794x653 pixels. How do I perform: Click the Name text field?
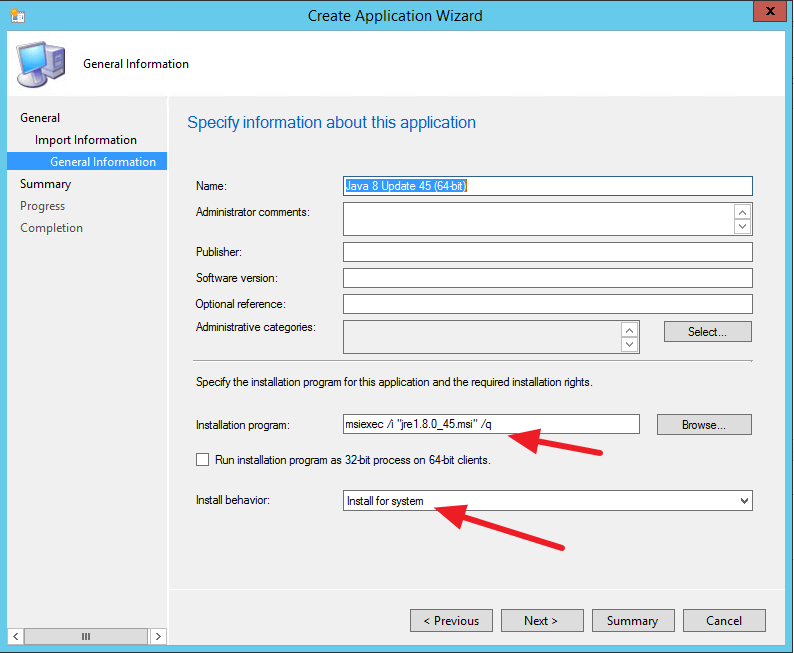click(547, 186)
